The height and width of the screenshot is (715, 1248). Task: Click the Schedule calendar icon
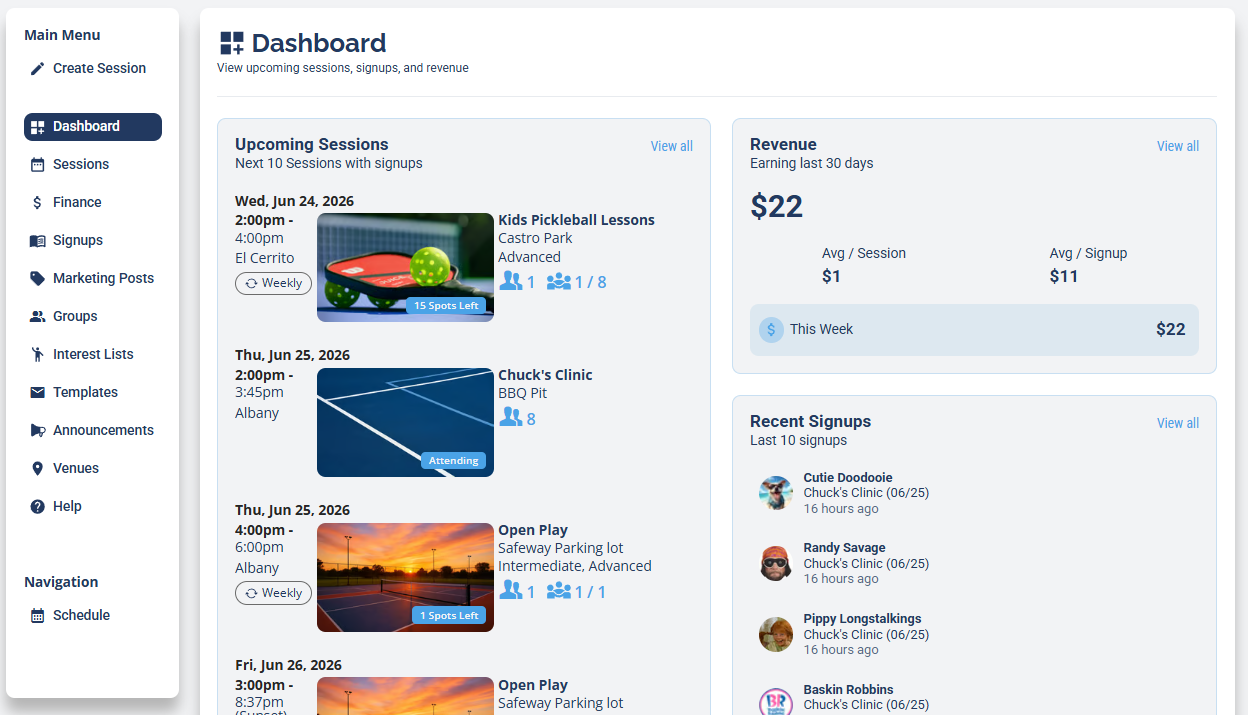click(x=37, y=616)
